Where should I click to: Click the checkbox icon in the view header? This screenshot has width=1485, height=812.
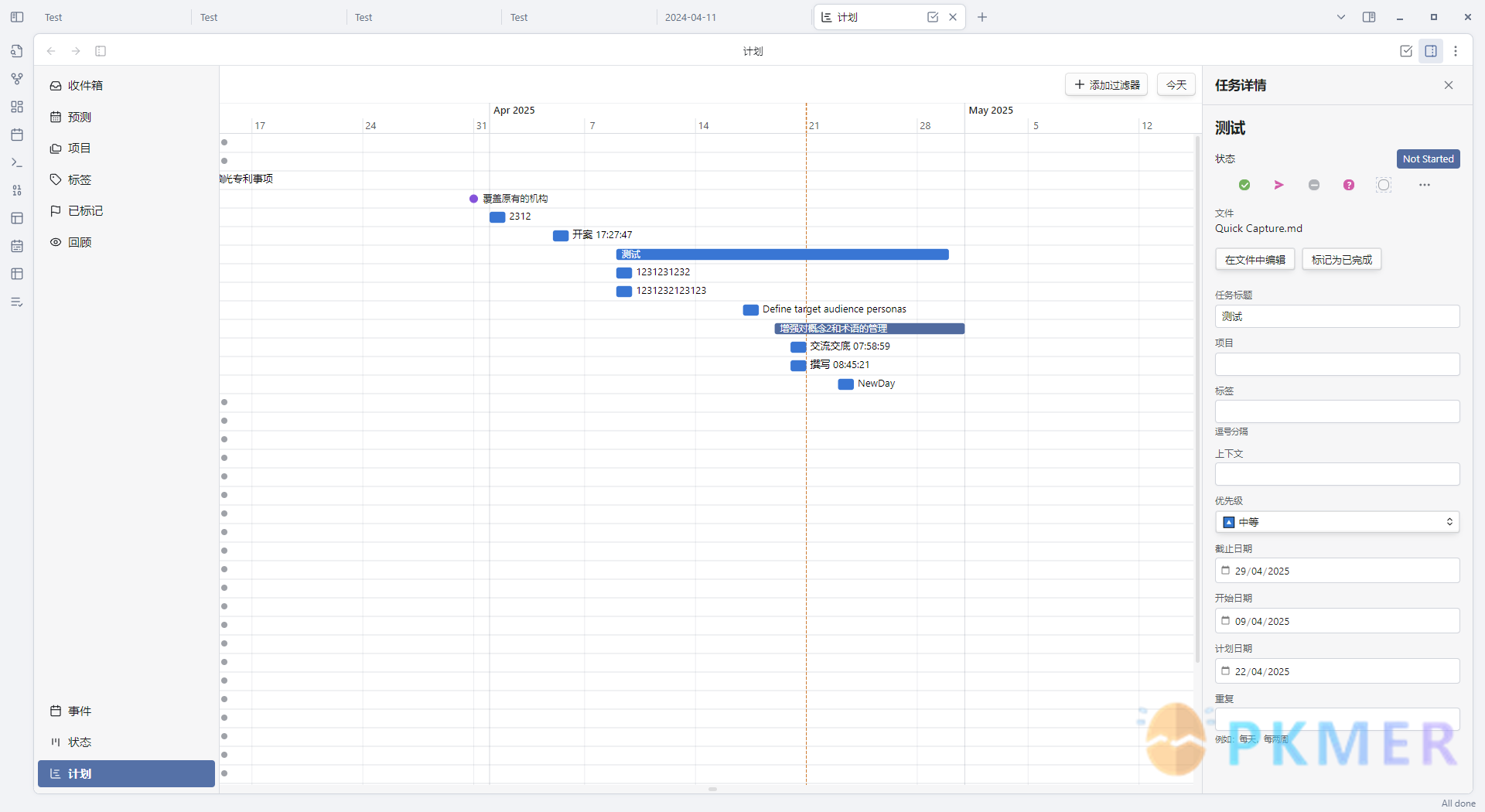click(1406, 51)
